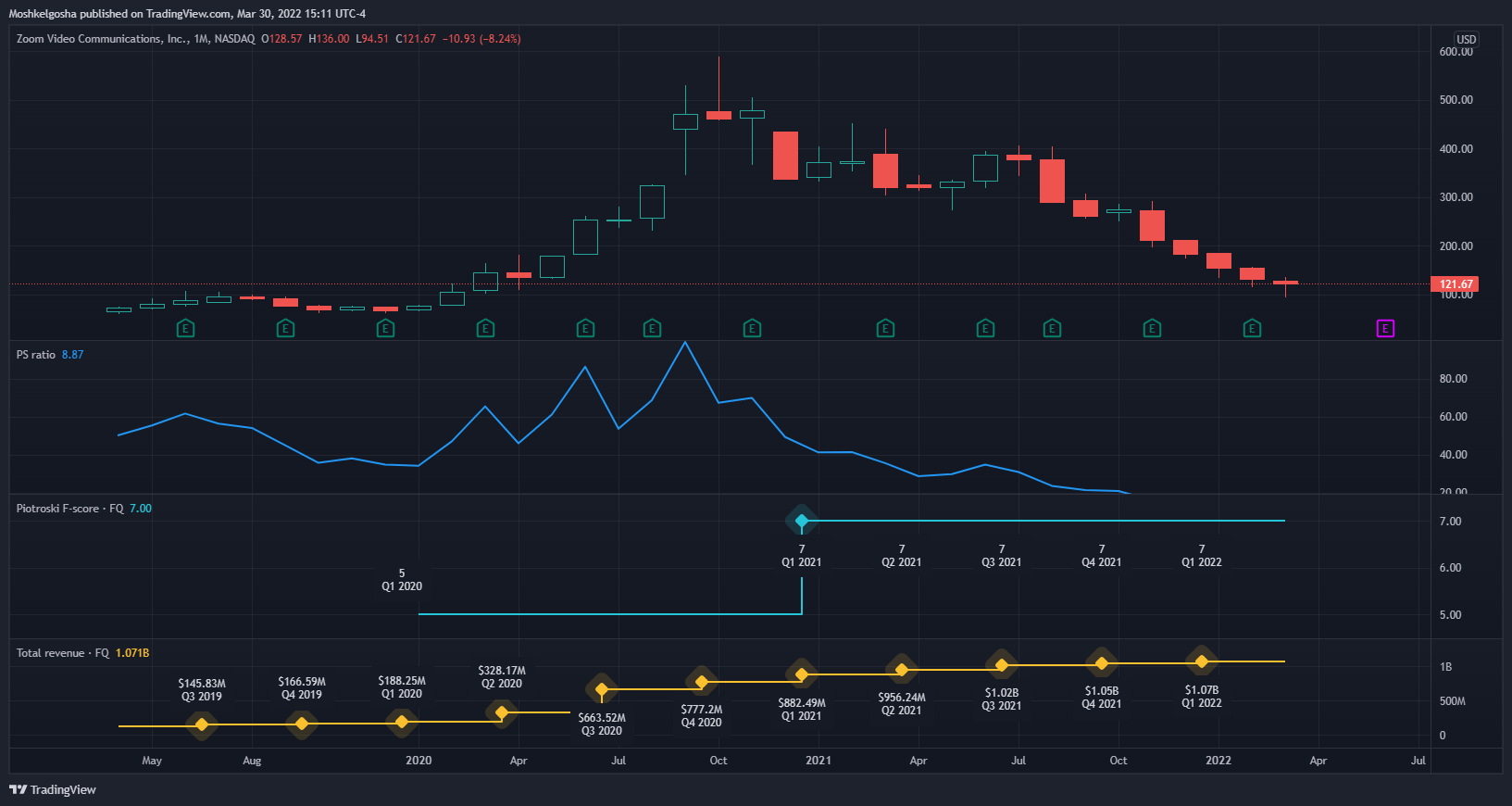Click the earnings E marker for November 2020
This screenshot has width=1512, height=806.
(x=752, y=328)
